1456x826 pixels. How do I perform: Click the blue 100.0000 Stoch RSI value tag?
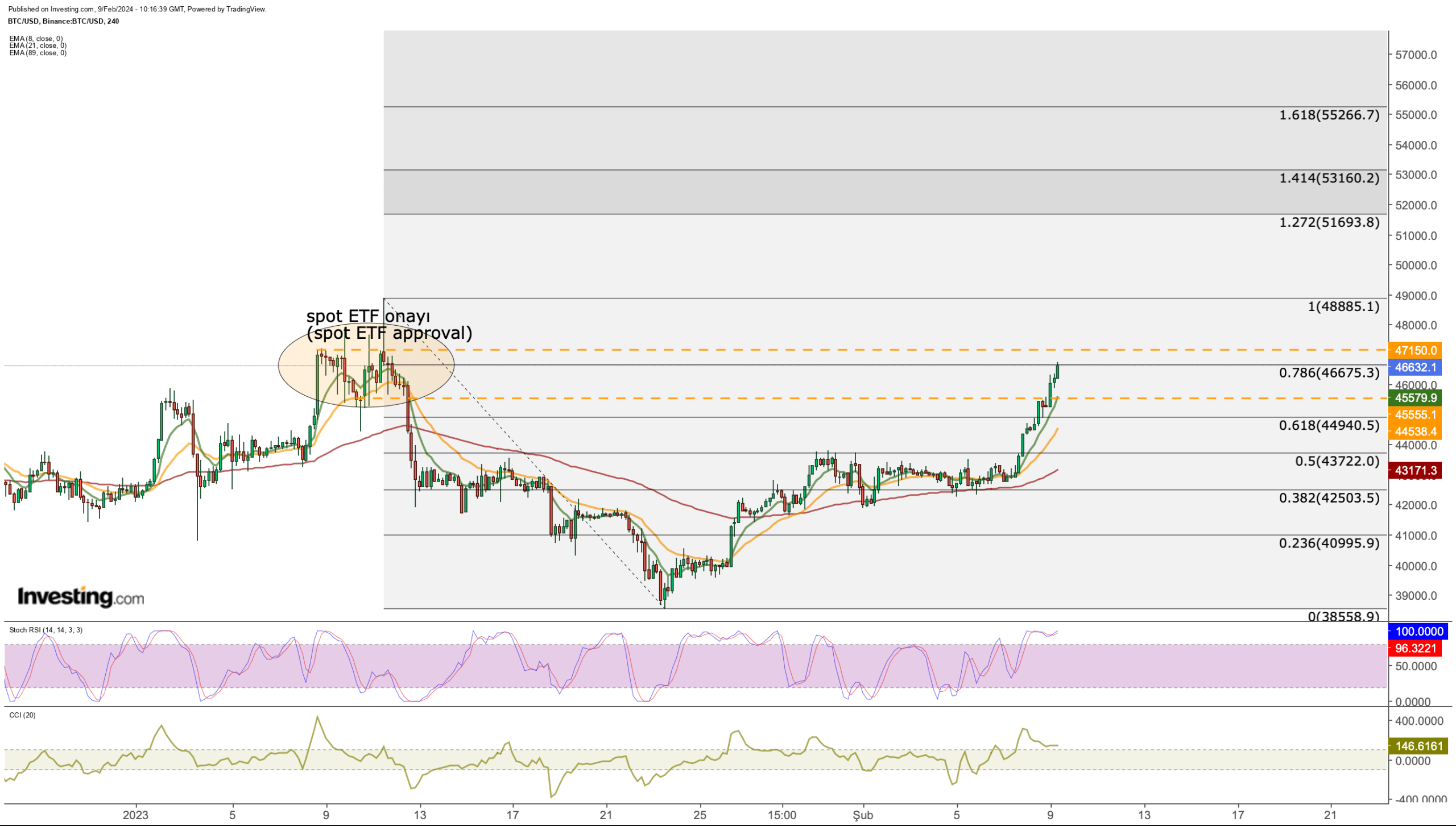tap(1418, 632)
